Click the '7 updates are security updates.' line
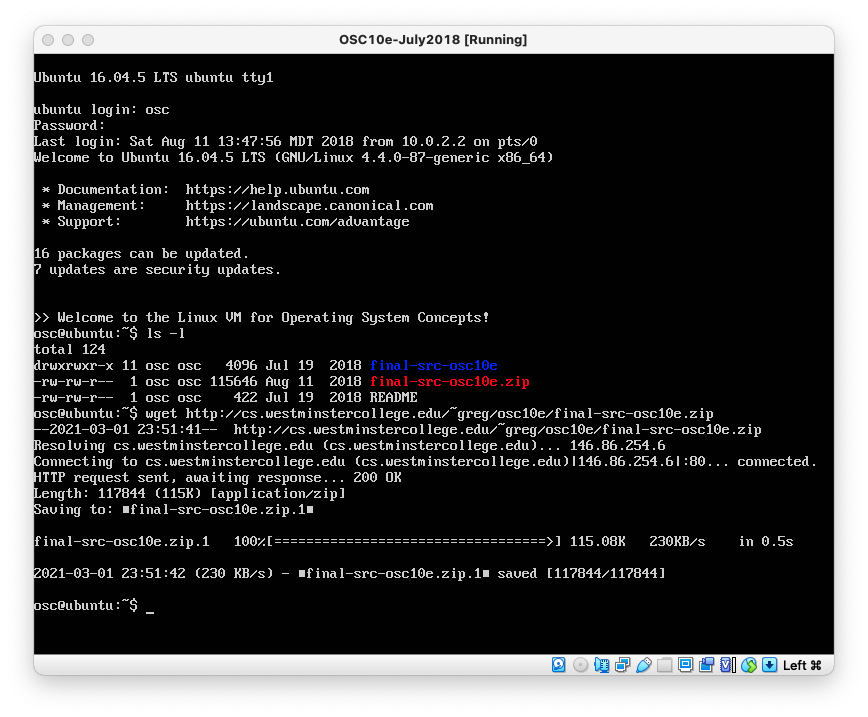This screenshot has width=868, height=717. pos(157,270)
